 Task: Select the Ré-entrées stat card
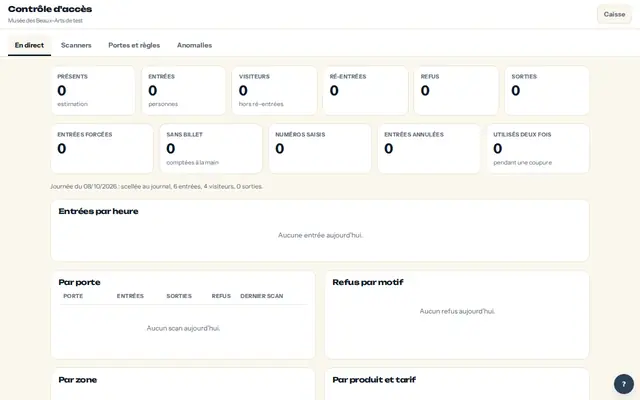pos(365,90)
